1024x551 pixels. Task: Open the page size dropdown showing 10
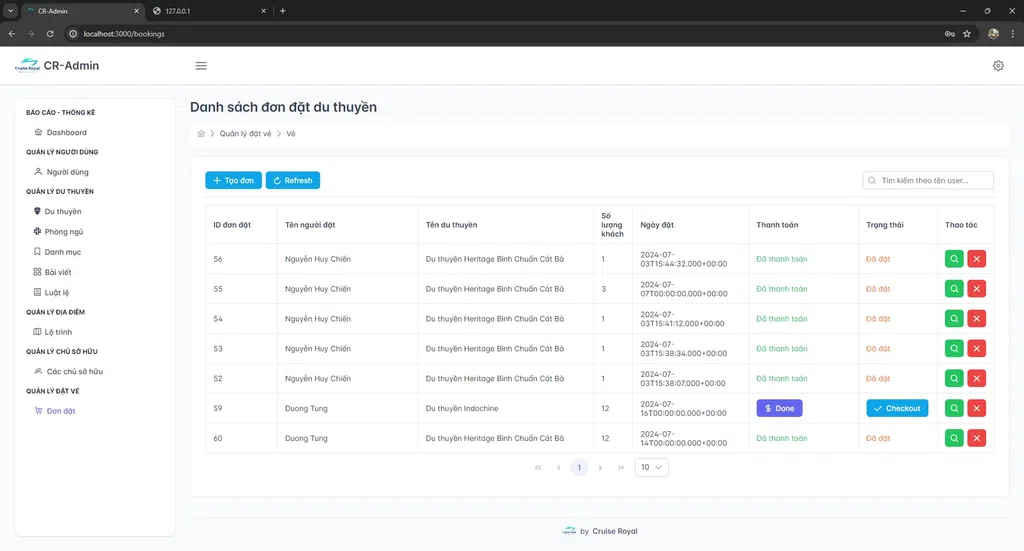[x=651, y=467]
